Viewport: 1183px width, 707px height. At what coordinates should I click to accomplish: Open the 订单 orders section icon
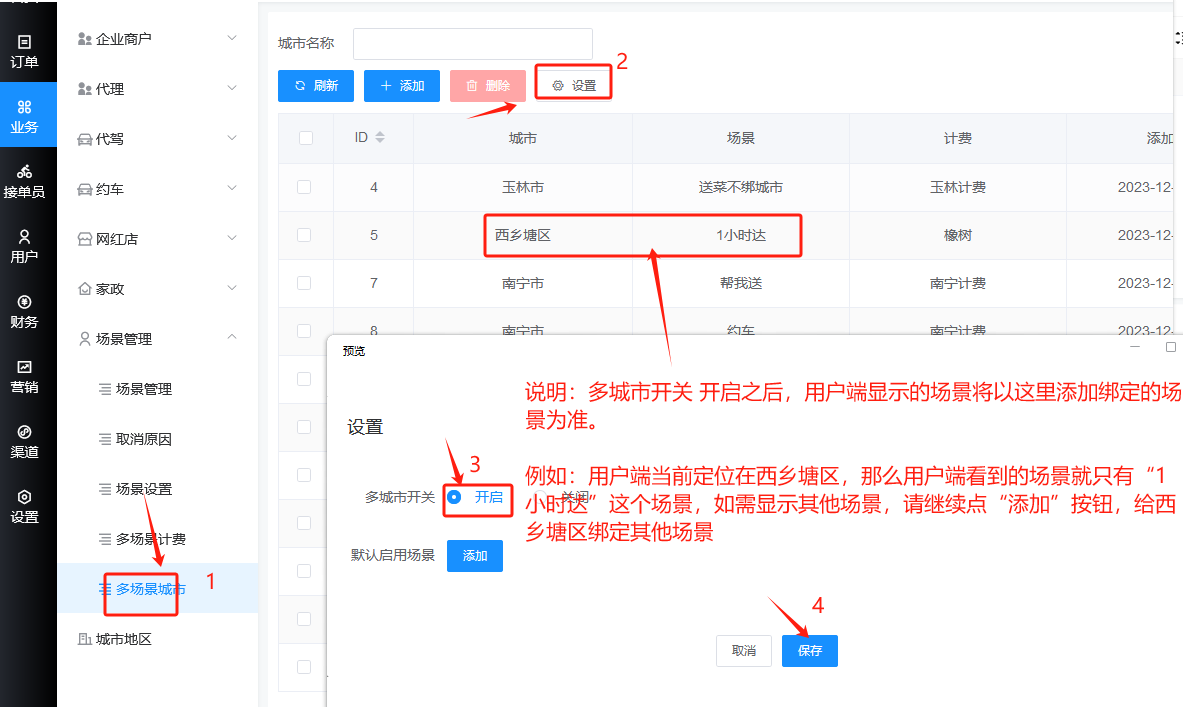(24, 42)
